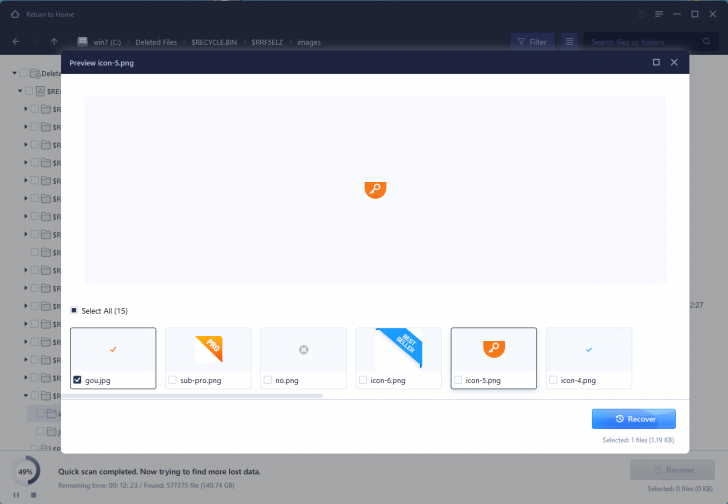Click the $RRF5ELZ breadcrumb

(x=267, y=42)
